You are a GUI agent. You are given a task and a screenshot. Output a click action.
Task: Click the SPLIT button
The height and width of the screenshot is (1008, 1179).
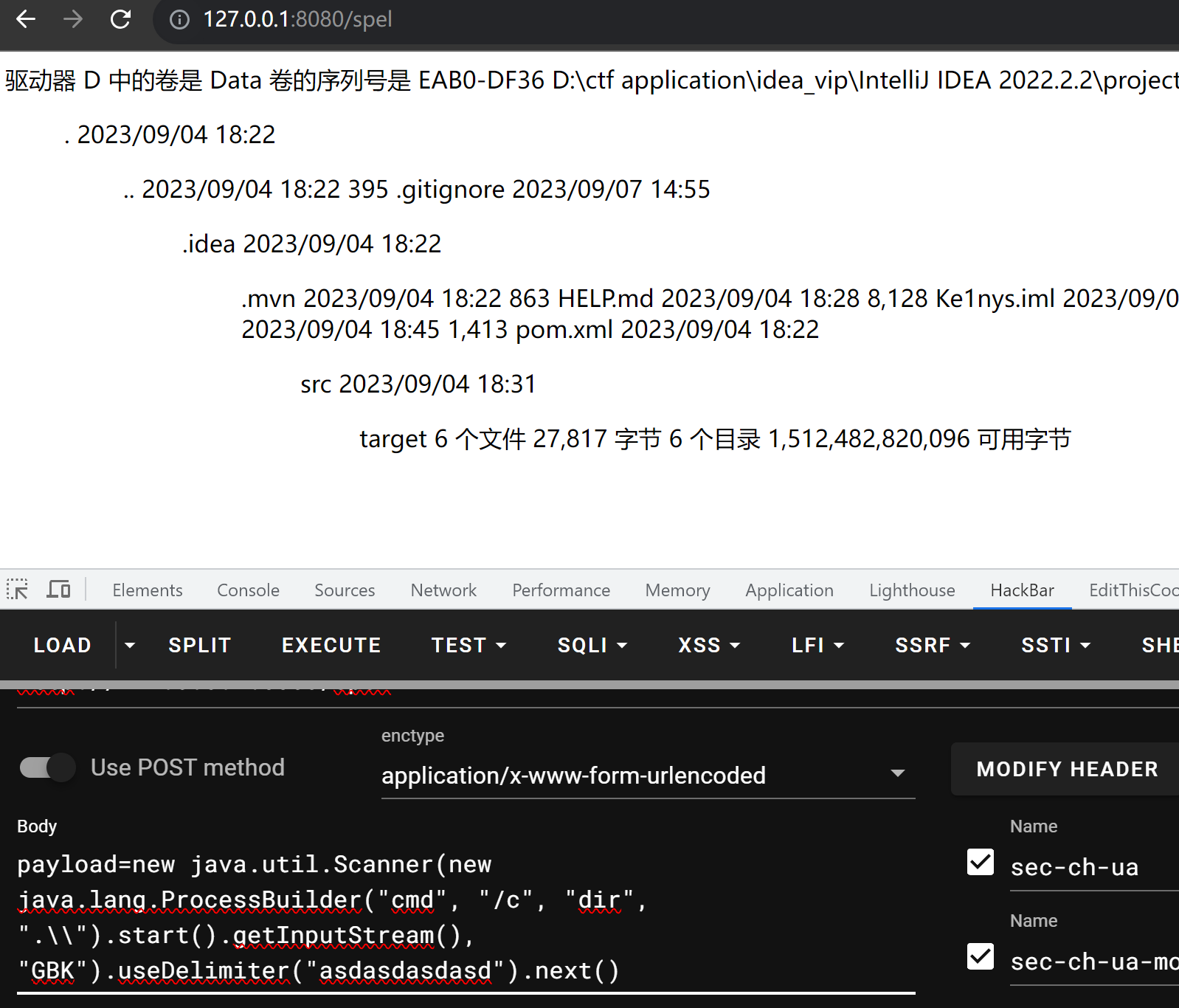click(x=200, y=645)
